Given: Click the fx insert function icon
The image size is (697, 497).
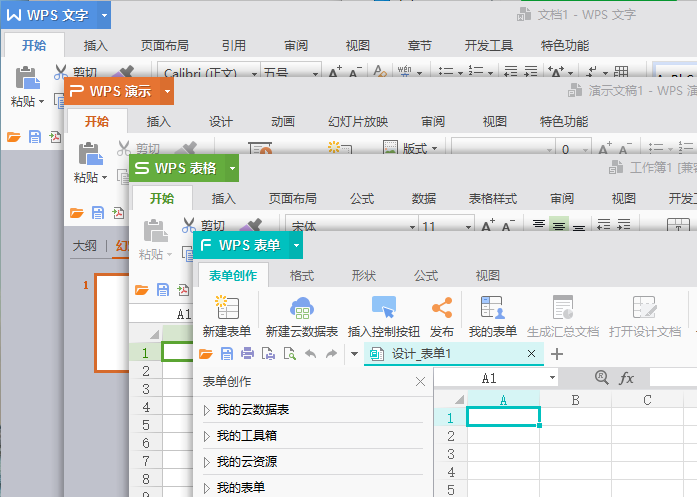Looking at the screenshot, I should tap(627, 378).
